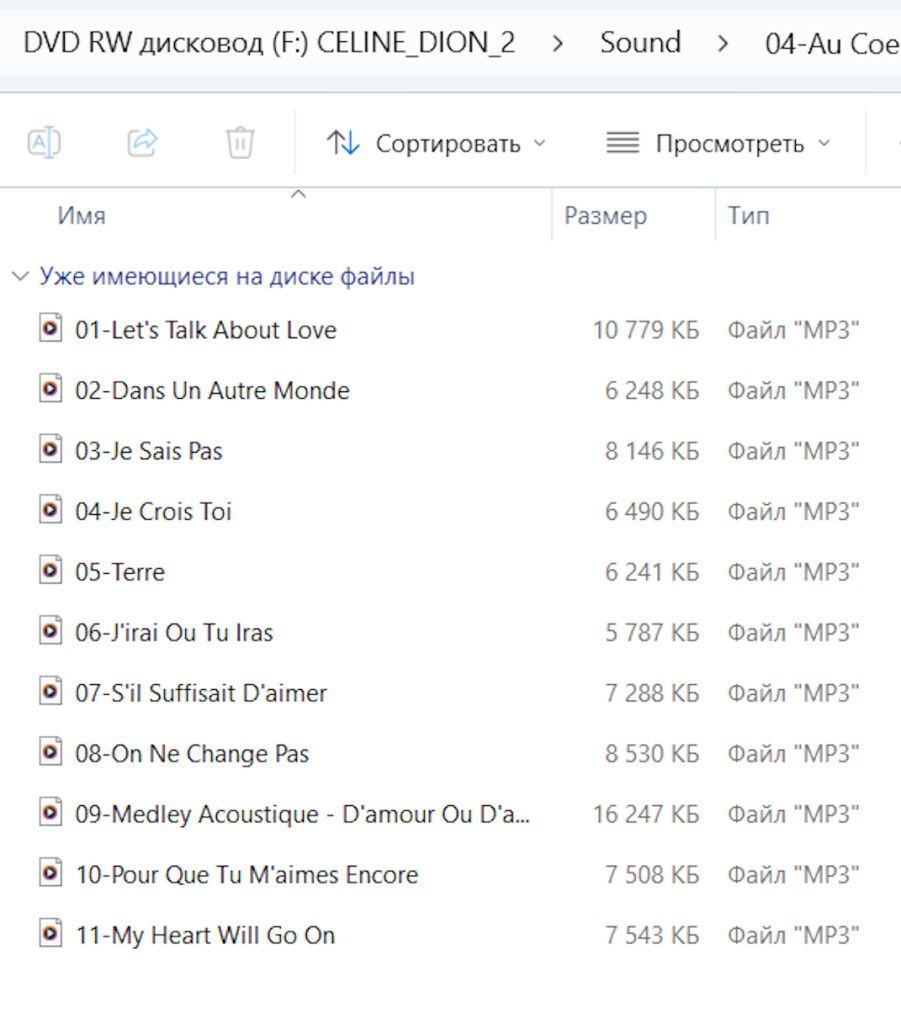Screen dimensions: 901x1024
Task: Click the Rename toolbar icon
Action: click(x=44, y=142)
